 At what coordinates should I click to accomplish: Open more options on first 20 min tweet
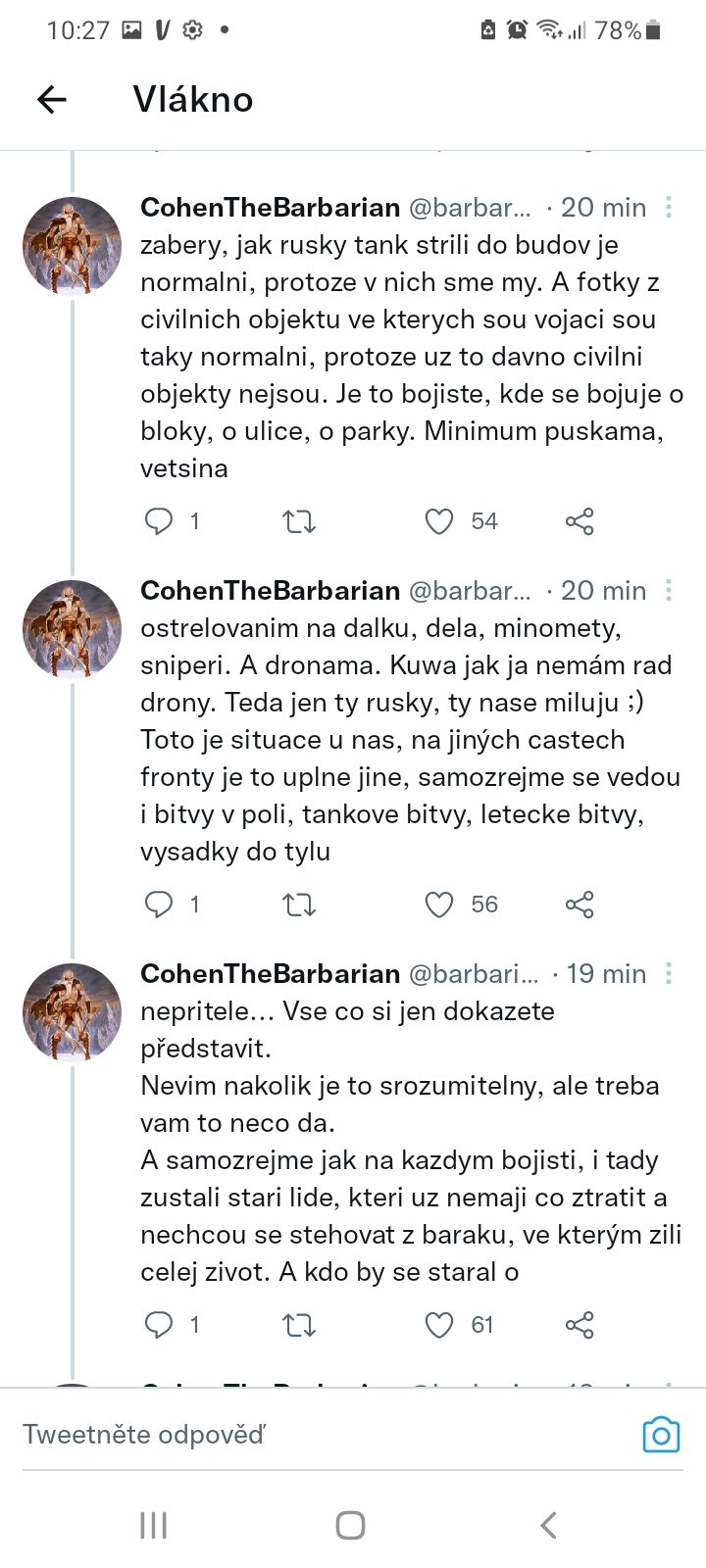pos(669,207)
